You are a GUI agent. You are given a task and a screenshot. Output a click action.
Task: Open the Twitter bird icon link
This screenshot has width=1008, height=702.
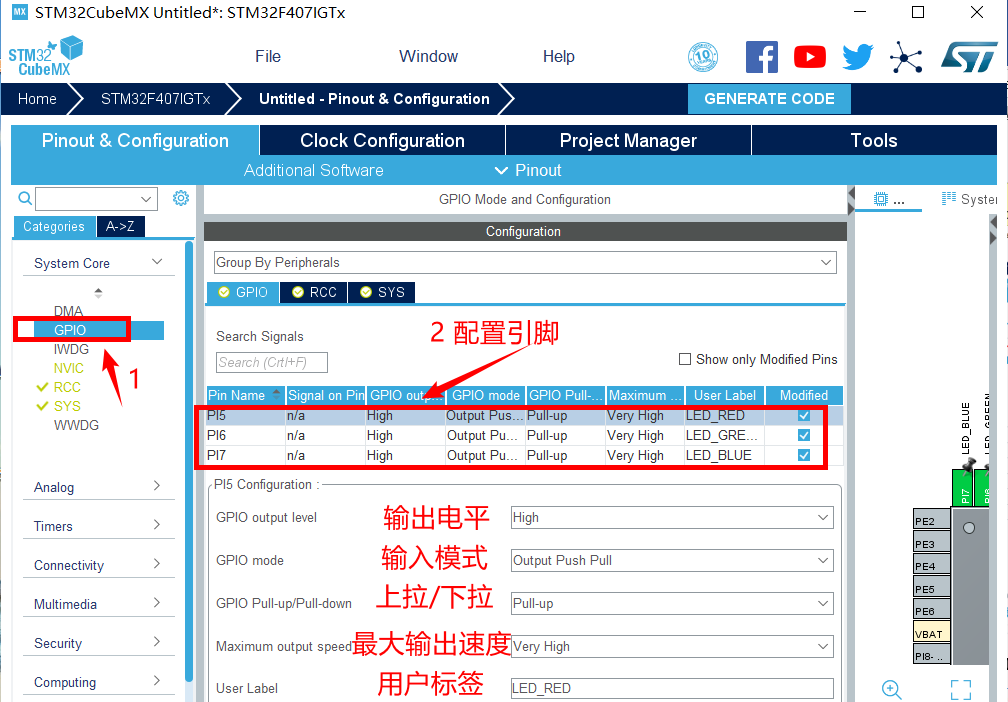[857, 57]
